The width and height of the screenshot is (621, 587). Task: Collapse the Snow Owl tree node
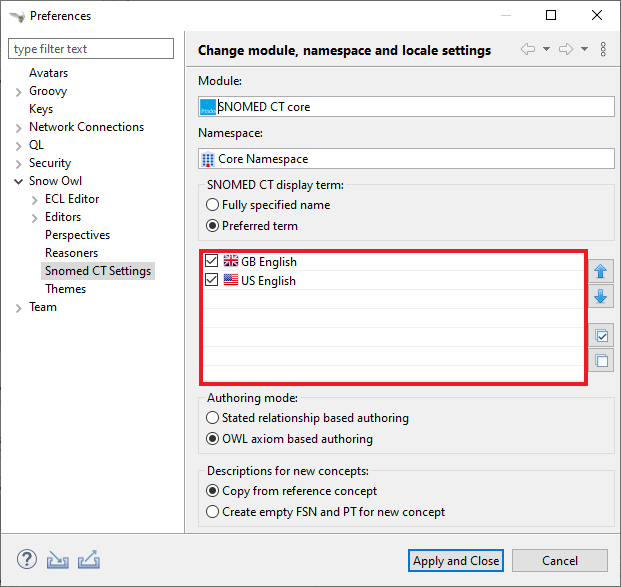click(18, 181)
